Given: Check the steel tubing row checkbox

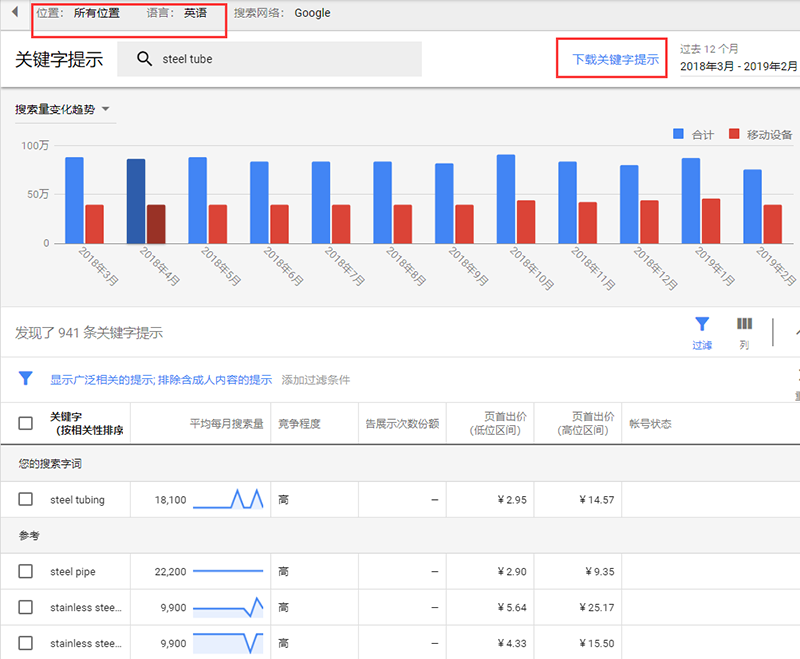Looking at the screenshot, I should pyautogui.click(x=26, y=499).
